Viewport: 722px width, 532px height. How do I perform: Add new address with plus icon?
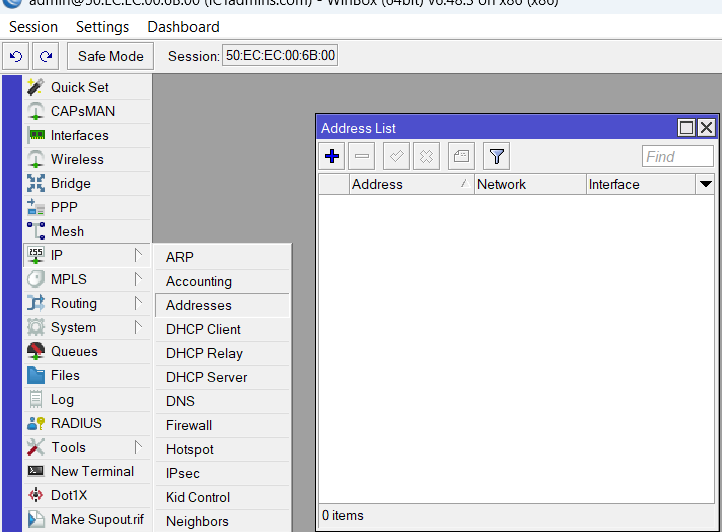pos(332,156)
